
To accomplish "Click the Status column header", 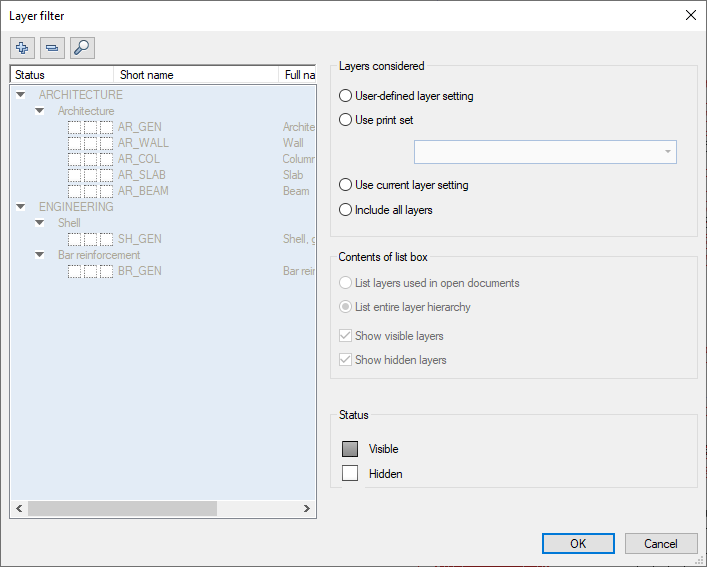I will (x=62, y=75).
